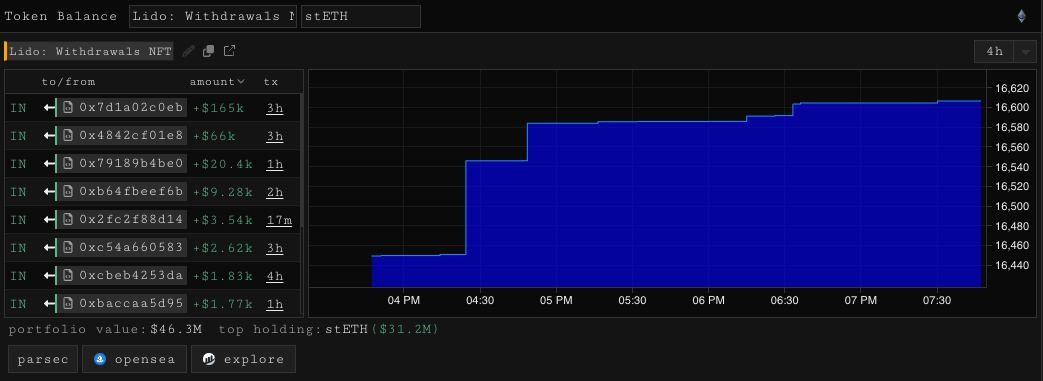Click the Lido: Withdrawals NFT title label
Viewport: 1043px width, 381px height.
pos(90,51)
